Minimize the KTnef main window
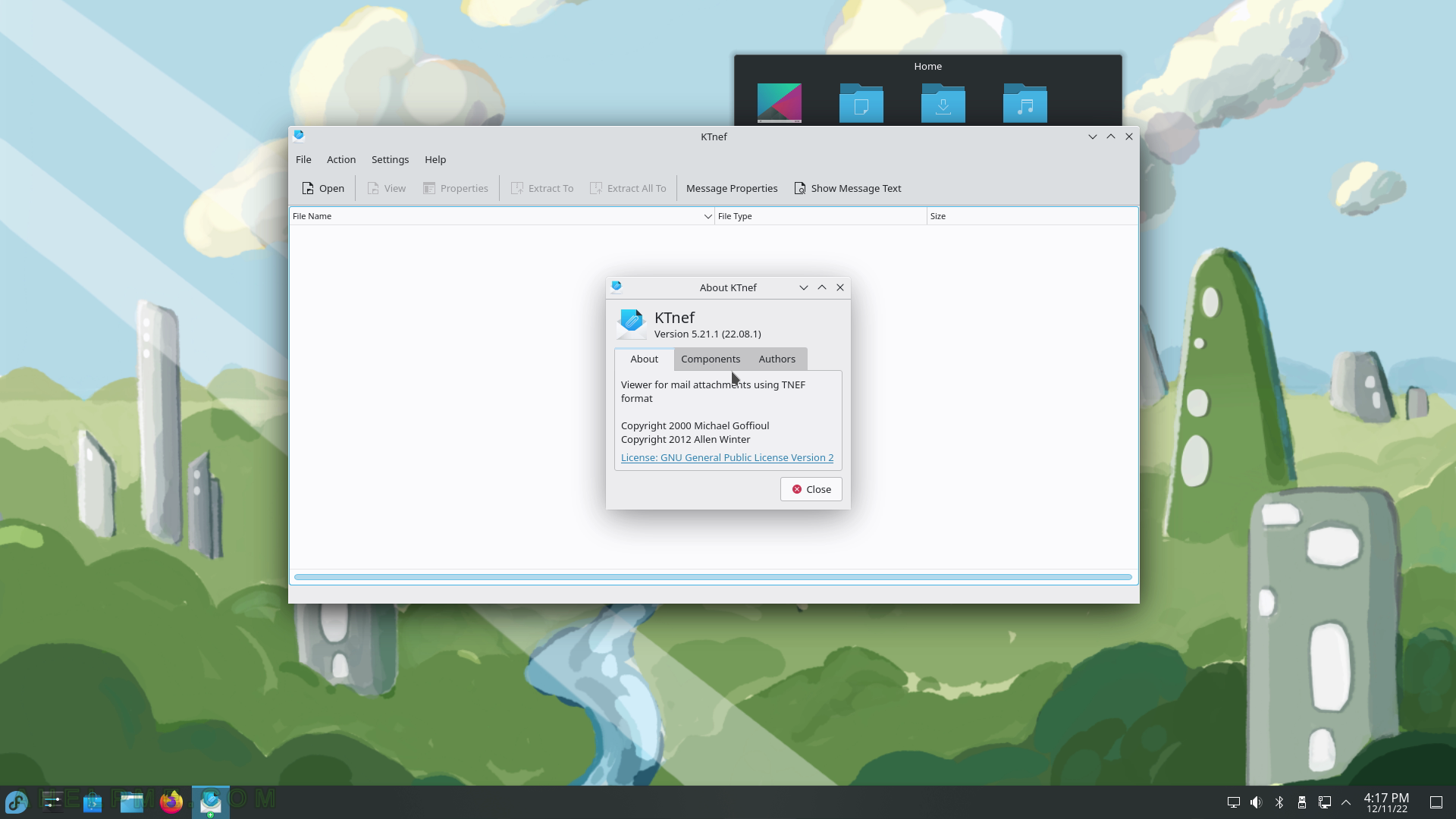 pos(1093,136)
